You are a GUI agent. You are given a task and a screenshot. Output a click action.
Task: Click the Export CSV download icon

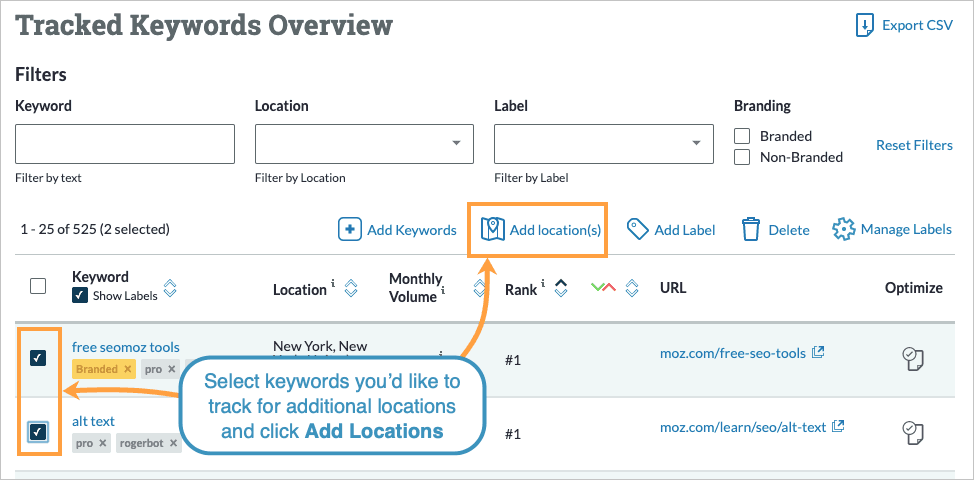tap(866, 25)
